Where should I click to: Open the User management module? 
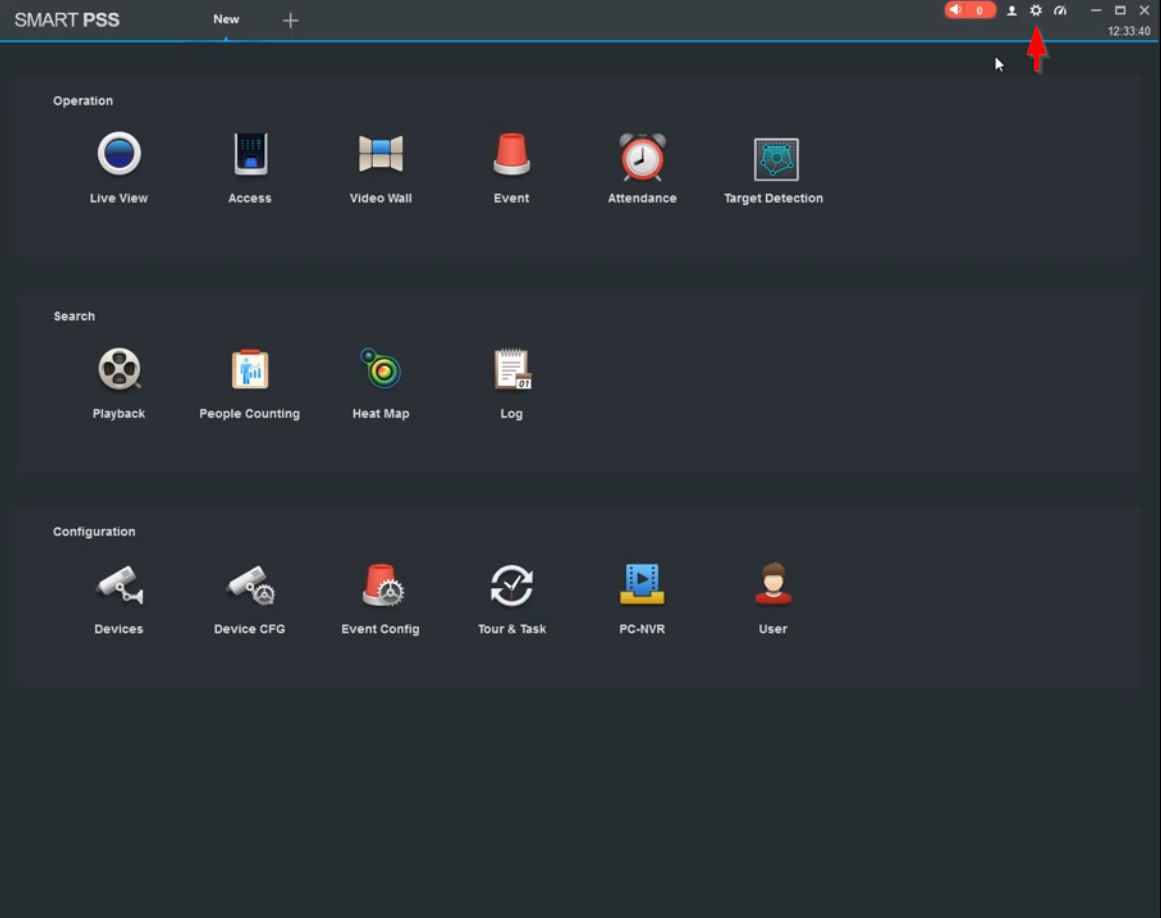773,598
